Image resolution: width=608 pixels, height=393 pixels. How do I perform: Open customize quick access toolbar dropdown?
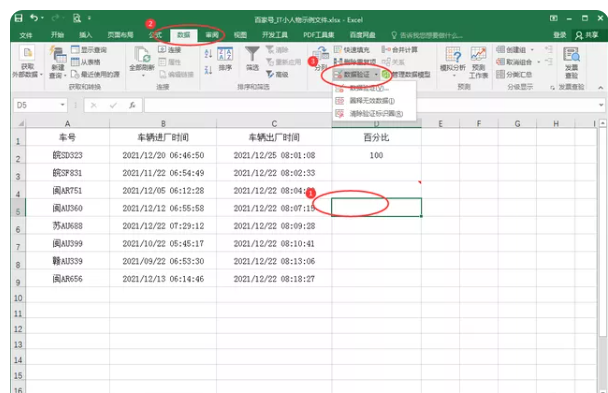89,18
